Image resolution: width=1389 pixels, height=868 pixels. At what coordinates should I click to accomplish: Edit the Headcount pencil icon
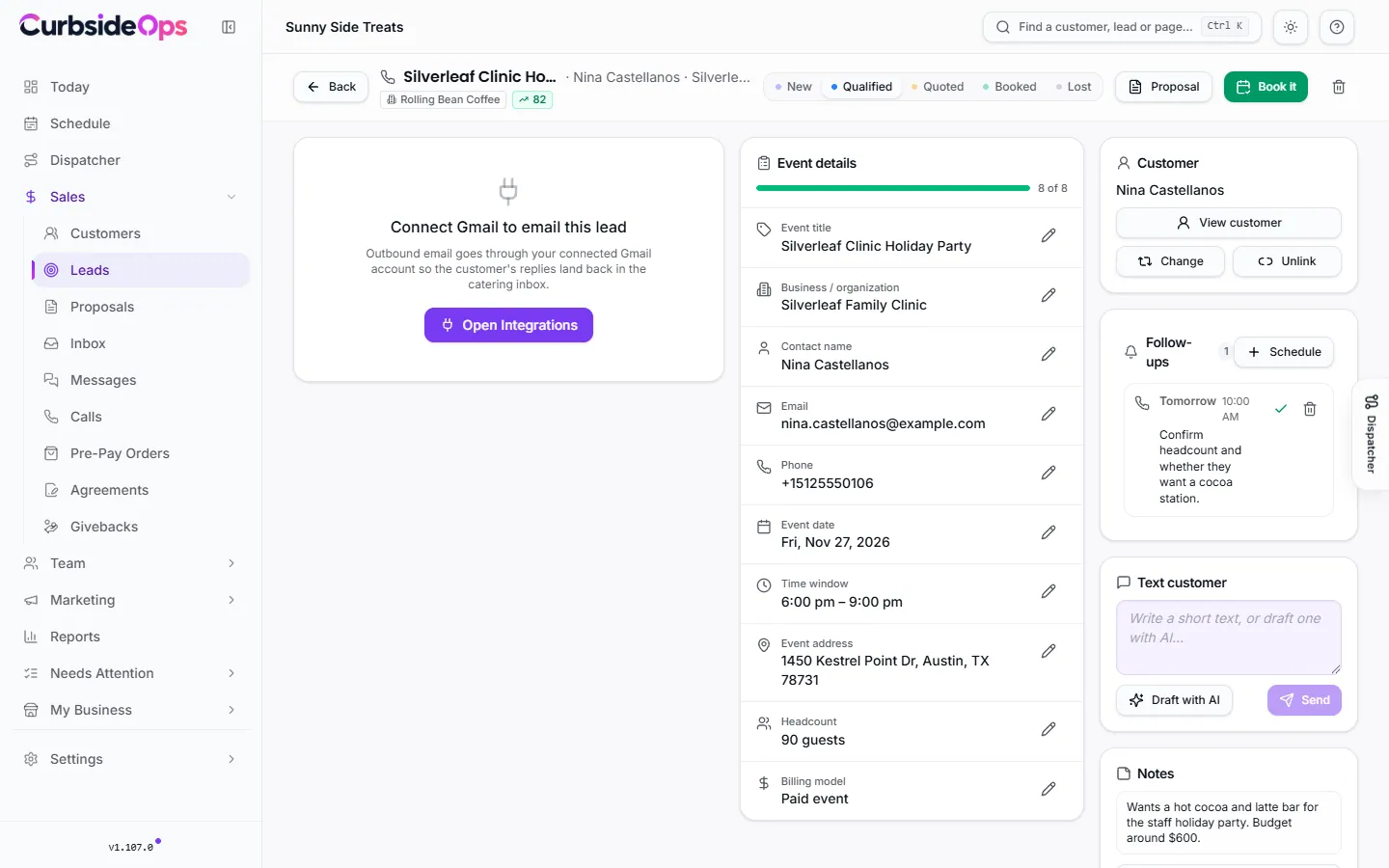pos(1049,729)
